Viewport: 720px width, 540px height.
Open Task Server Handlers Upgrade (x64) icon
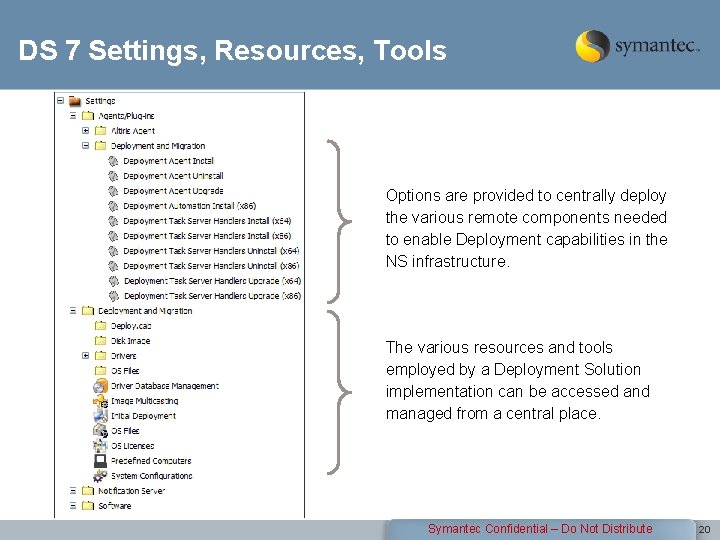[x=113, y=281]
